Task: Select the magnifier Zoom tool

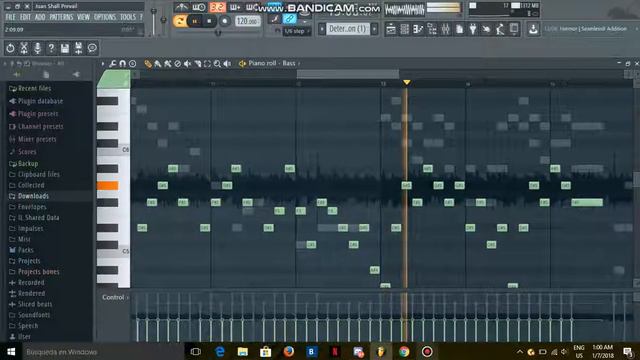Action: point(217,64)
